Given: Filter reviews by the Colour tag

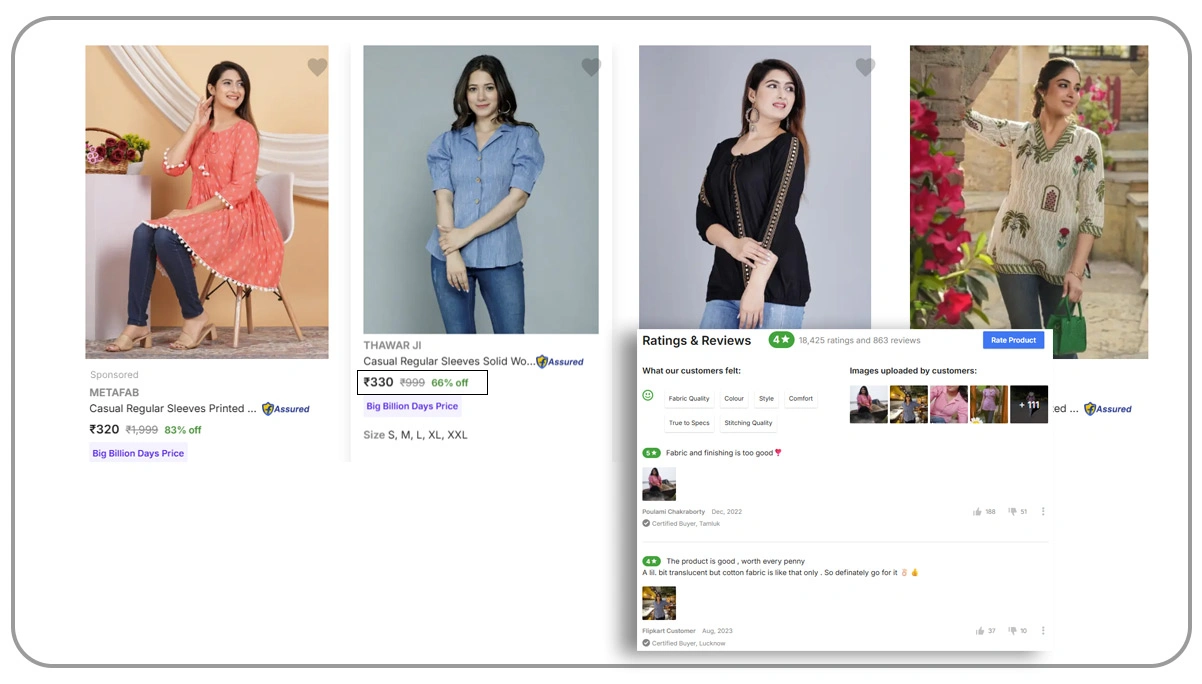Looking at the screenshot, I should (734, 399).
